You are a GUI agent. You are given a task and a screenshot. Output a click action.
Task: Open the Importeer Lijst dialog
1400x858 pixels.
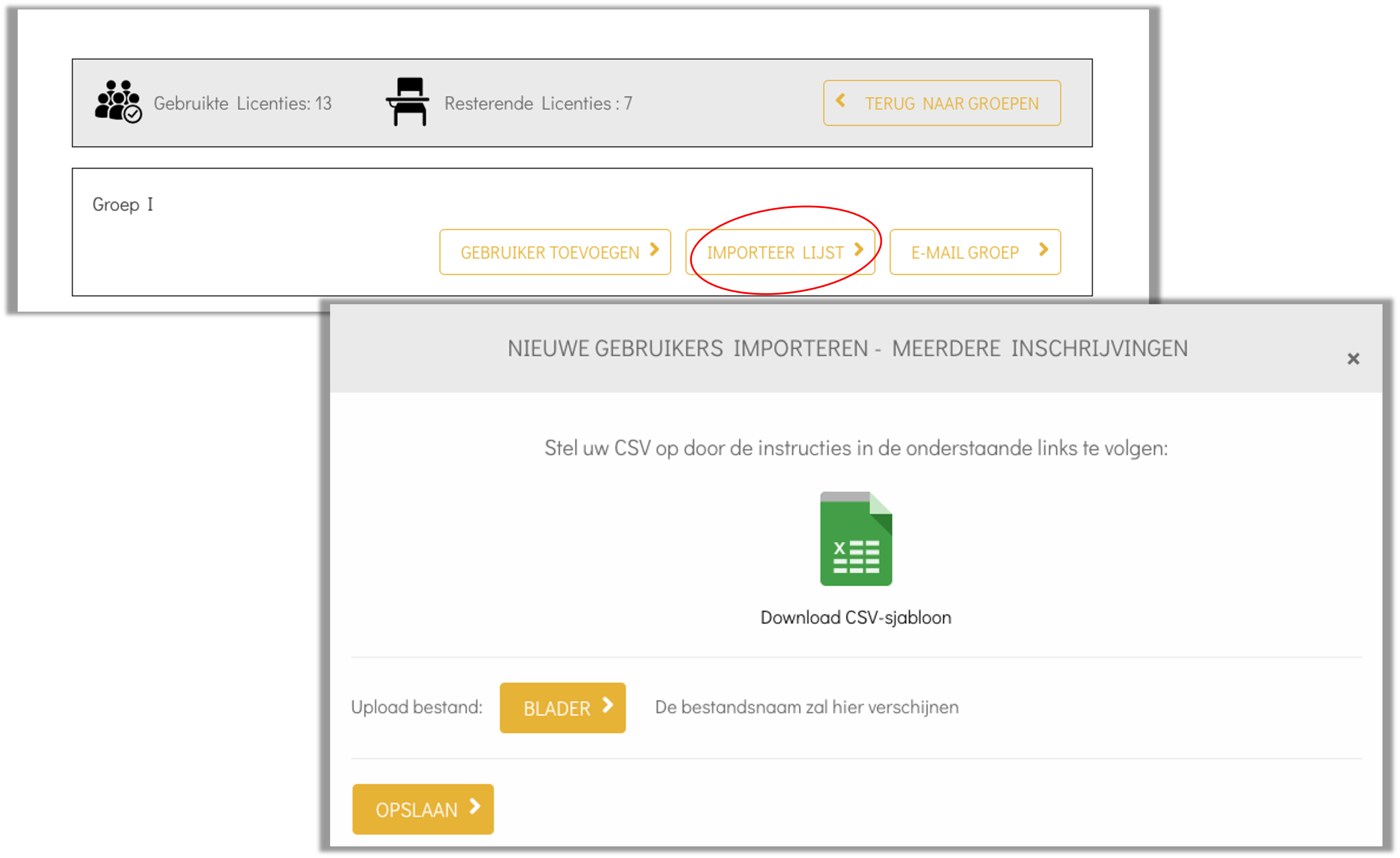pos(780,252)
